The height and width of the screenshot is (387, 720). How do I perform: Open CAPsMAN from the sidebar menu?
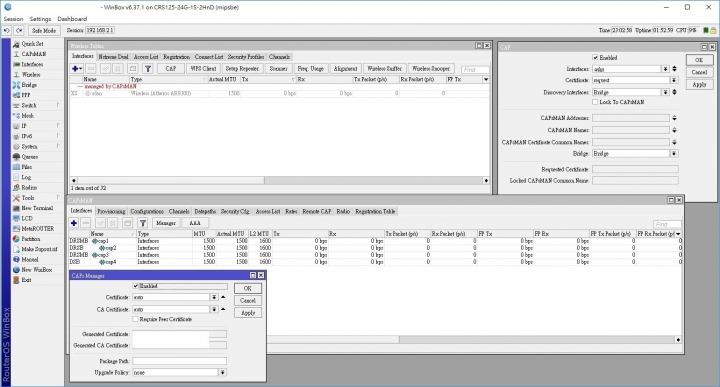pos(34,54)
